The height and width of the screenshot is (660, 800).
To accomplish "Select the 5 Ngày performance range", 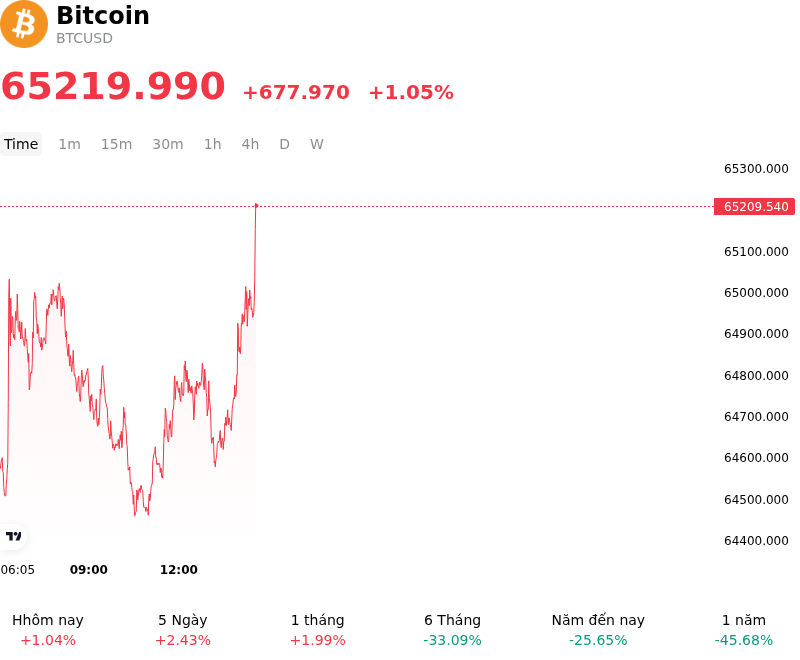I will tap(183, 630).
